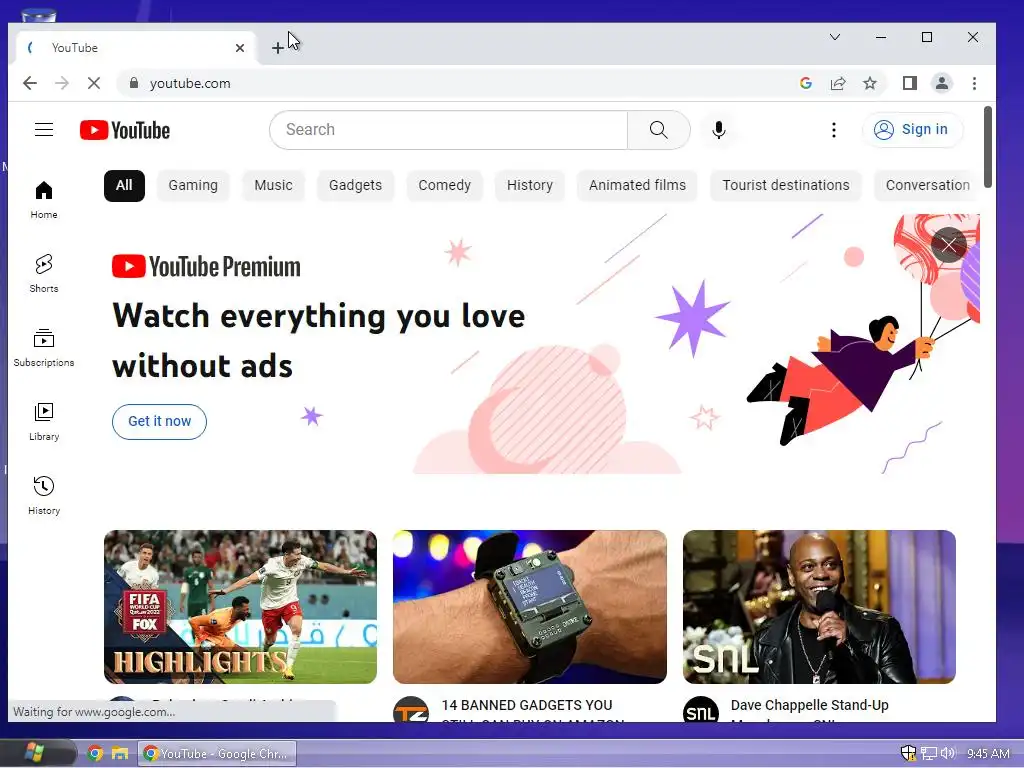
Task: Stop page loading with X button
Action: [x=93, y=83]
